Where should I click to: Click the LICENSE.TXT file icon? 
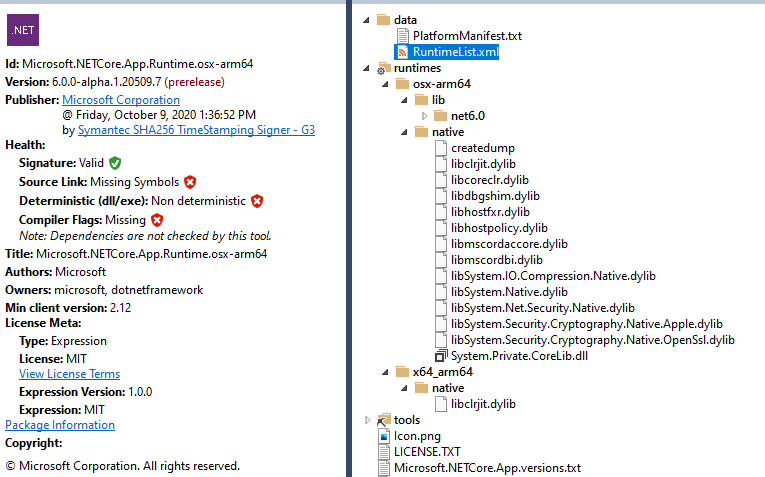tap(384, 452)
